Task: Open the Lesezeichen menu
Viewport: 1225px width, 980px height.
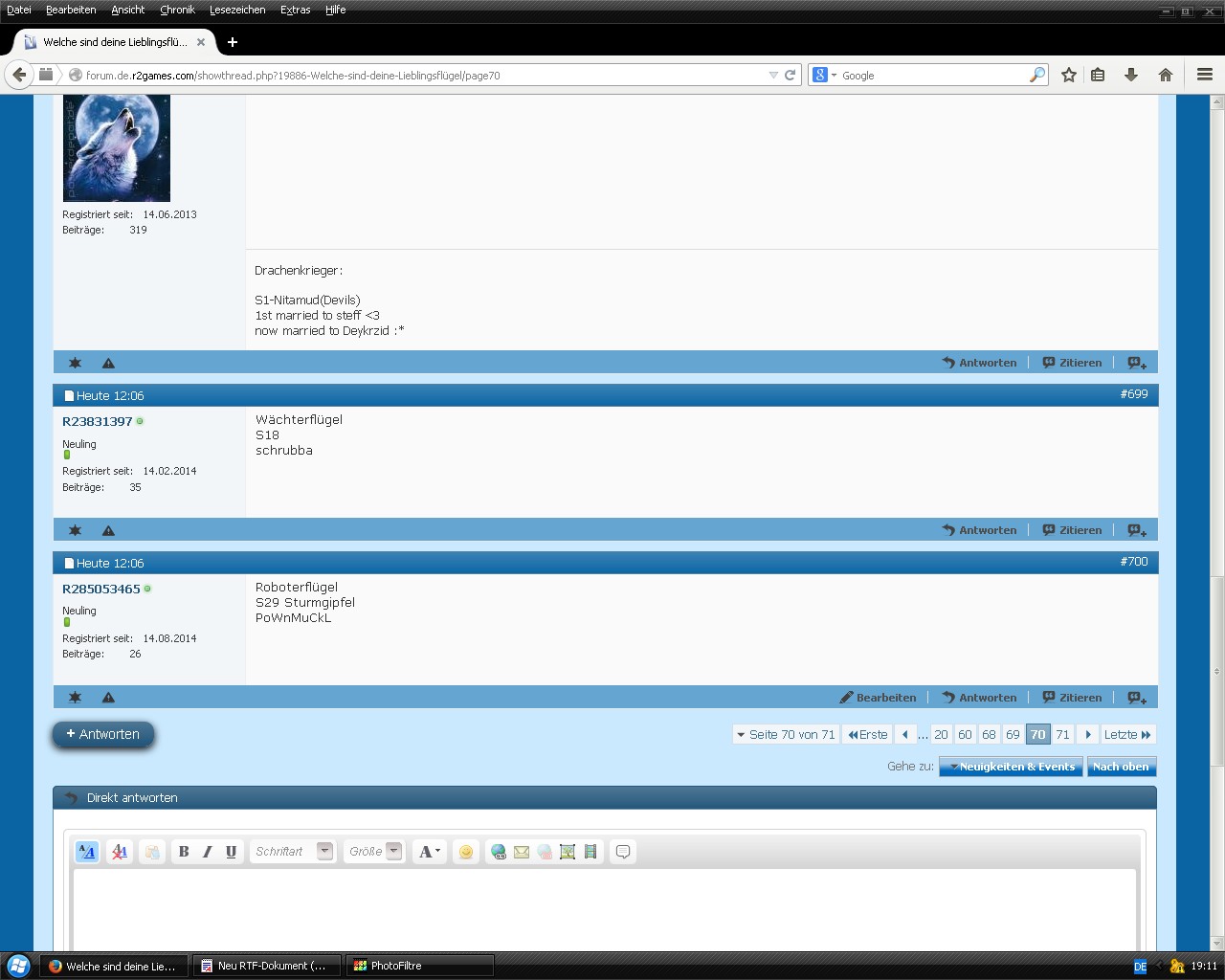Action: [x=237, y=10]
